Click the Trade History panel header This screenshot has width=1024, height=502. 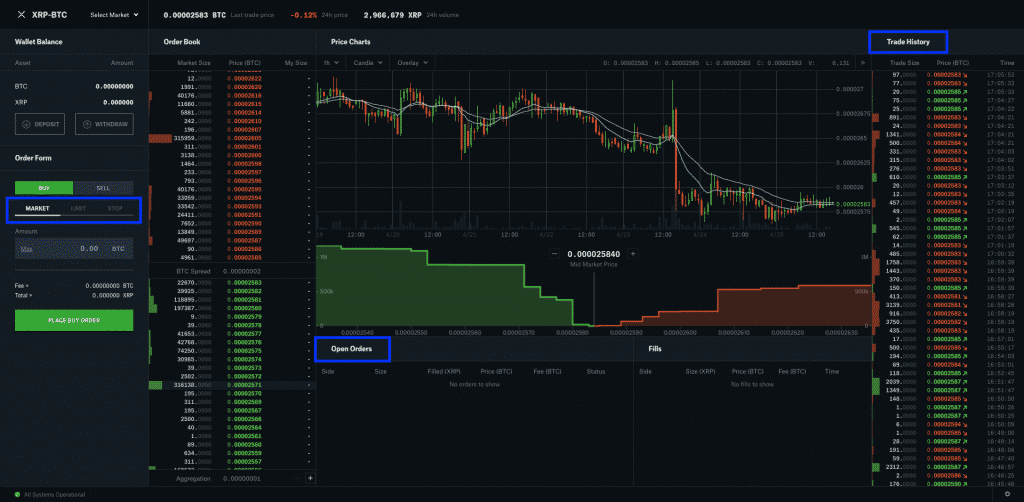pyautogui.click(x=907, y=42)
